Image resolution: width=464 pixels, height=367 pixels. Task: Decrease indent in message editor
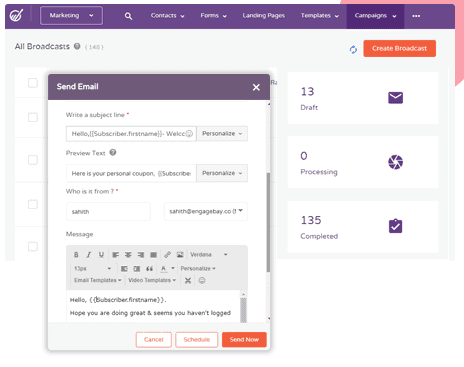(x=124, y=269)
